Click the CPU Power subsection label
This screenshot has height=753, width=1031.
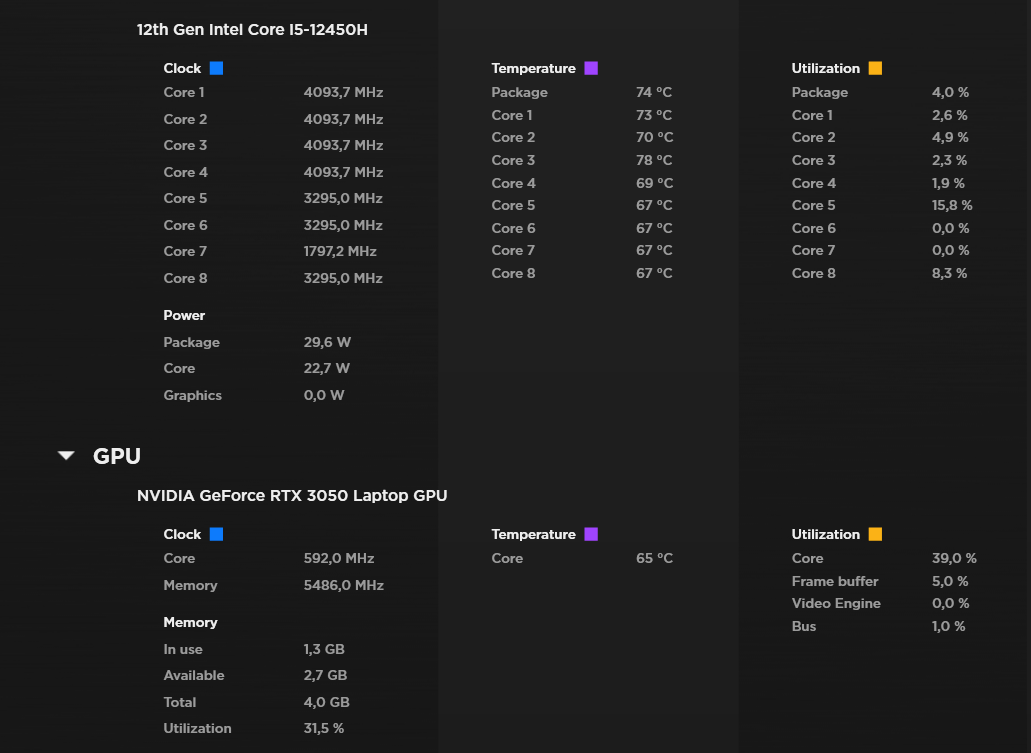[x=184, y=316]
